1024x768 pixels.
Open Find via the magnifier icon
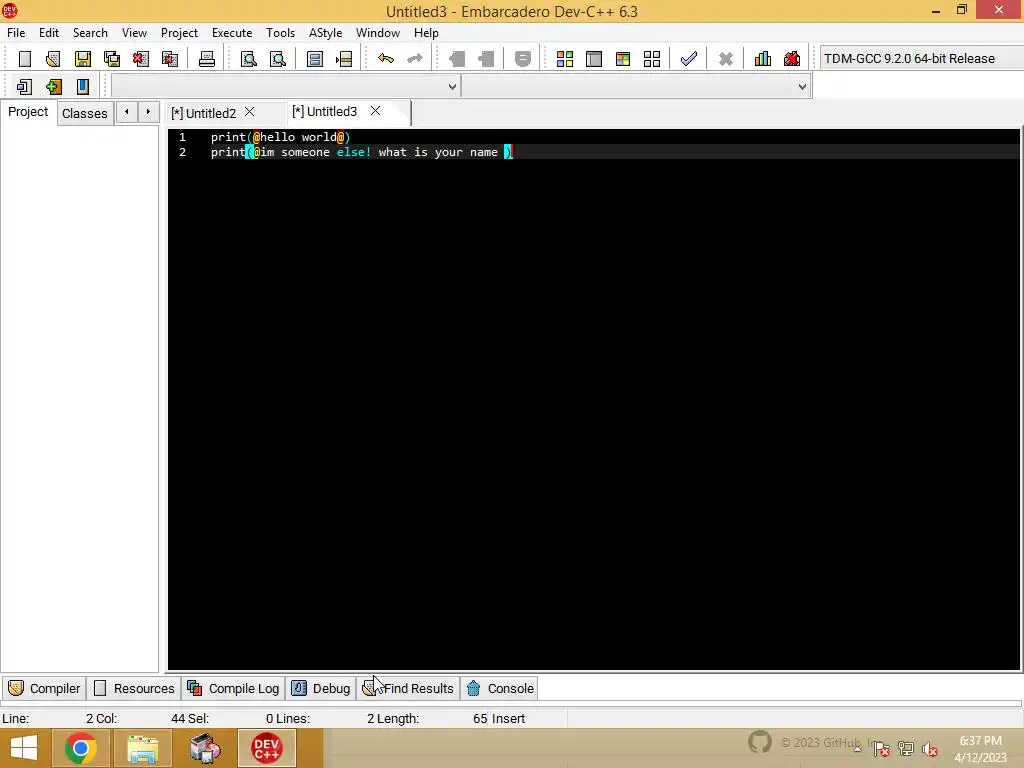tap(249, 59)
